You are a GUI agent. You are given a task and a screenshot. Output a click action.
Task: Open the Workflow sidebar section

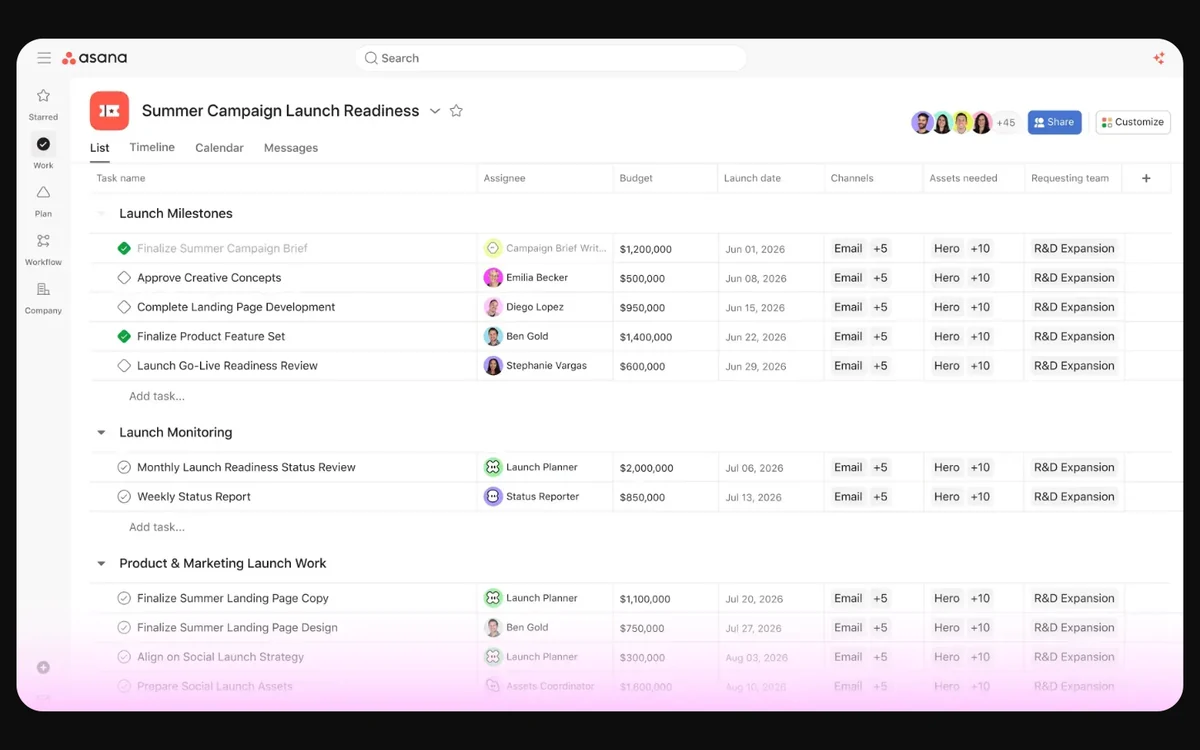(x=43, y=249)
